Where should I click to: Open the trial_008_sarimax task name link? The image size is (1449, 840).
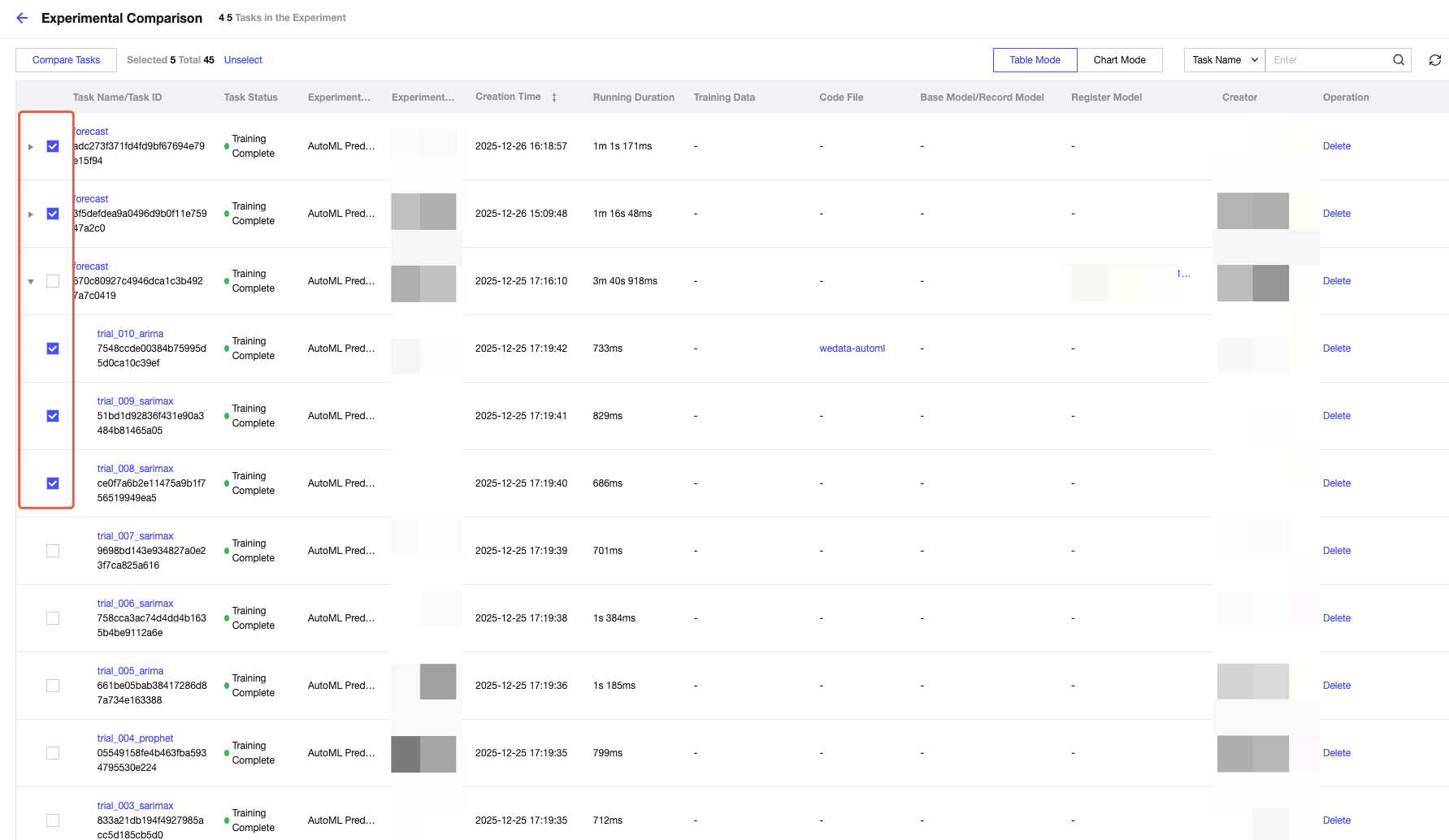pyautogui.click(x=135, y=469)
